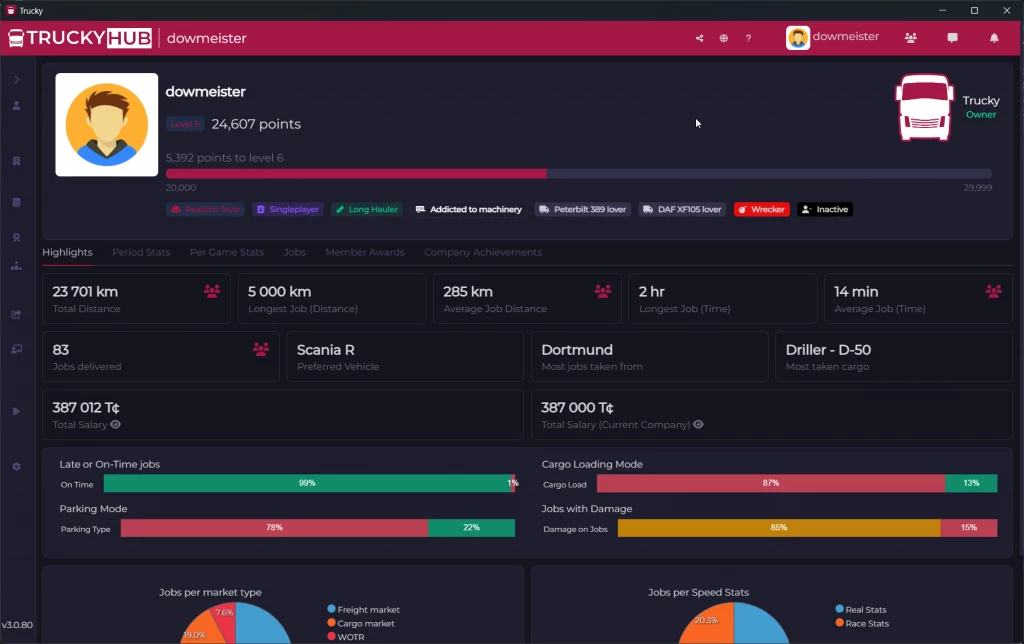The width and height of the screenshot is (1024, 644).
Task: Click the Trucky company name link
Action: tap(980, 100)
